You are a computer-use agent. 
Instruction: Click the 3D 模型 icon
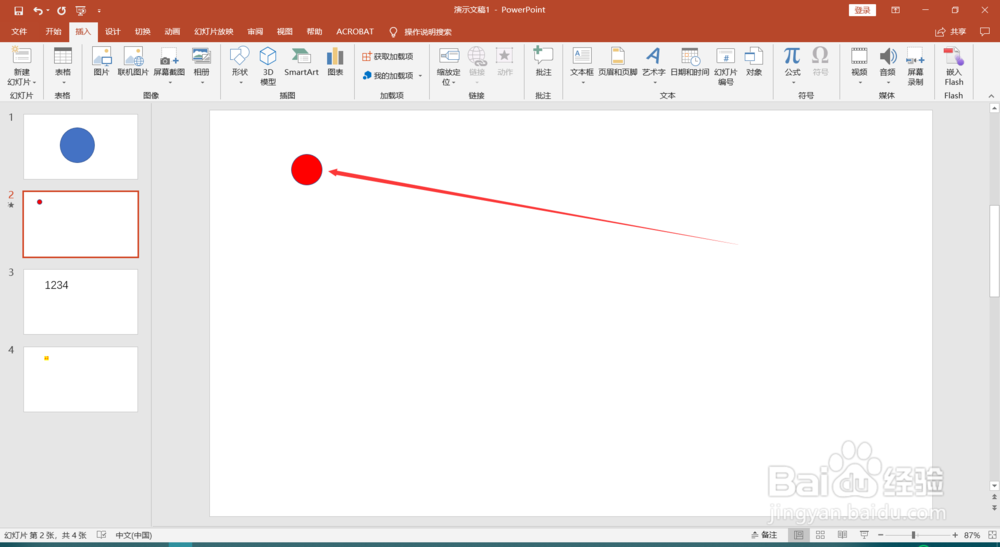pyautogui.click(x=268, y=66)
